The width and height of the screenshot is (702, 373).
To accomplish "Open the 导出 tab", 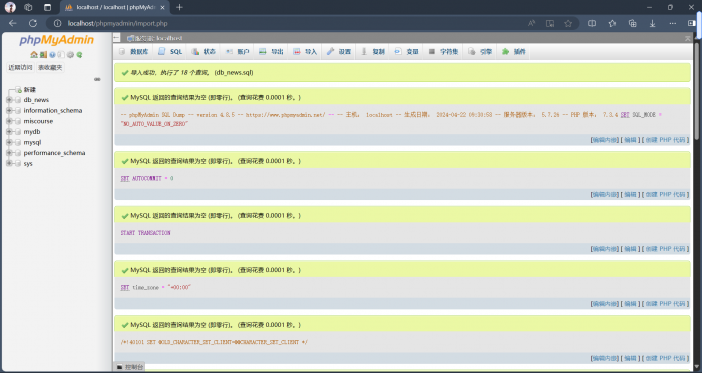I will [x=271, y=52].
